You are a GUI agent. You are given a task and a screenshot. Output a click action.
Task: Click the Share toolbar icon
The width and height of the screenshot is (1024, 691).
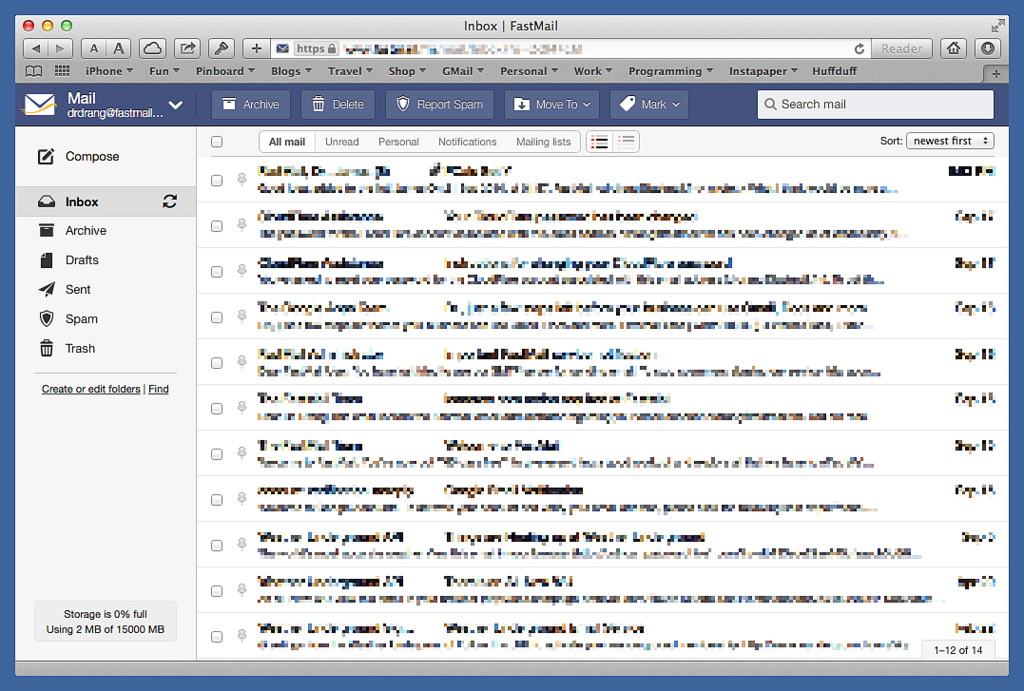coord(187,48)
